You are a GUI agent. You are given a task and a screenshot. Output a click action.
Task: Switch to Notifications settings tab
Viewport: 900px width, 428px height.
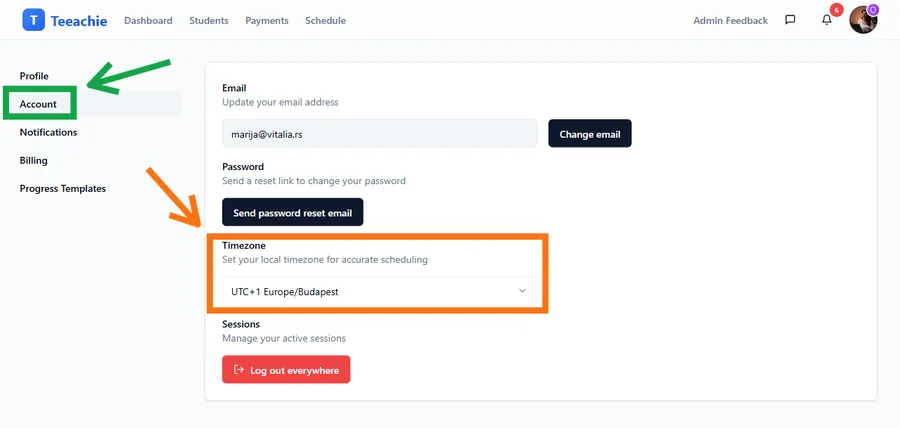click(48, 132)
